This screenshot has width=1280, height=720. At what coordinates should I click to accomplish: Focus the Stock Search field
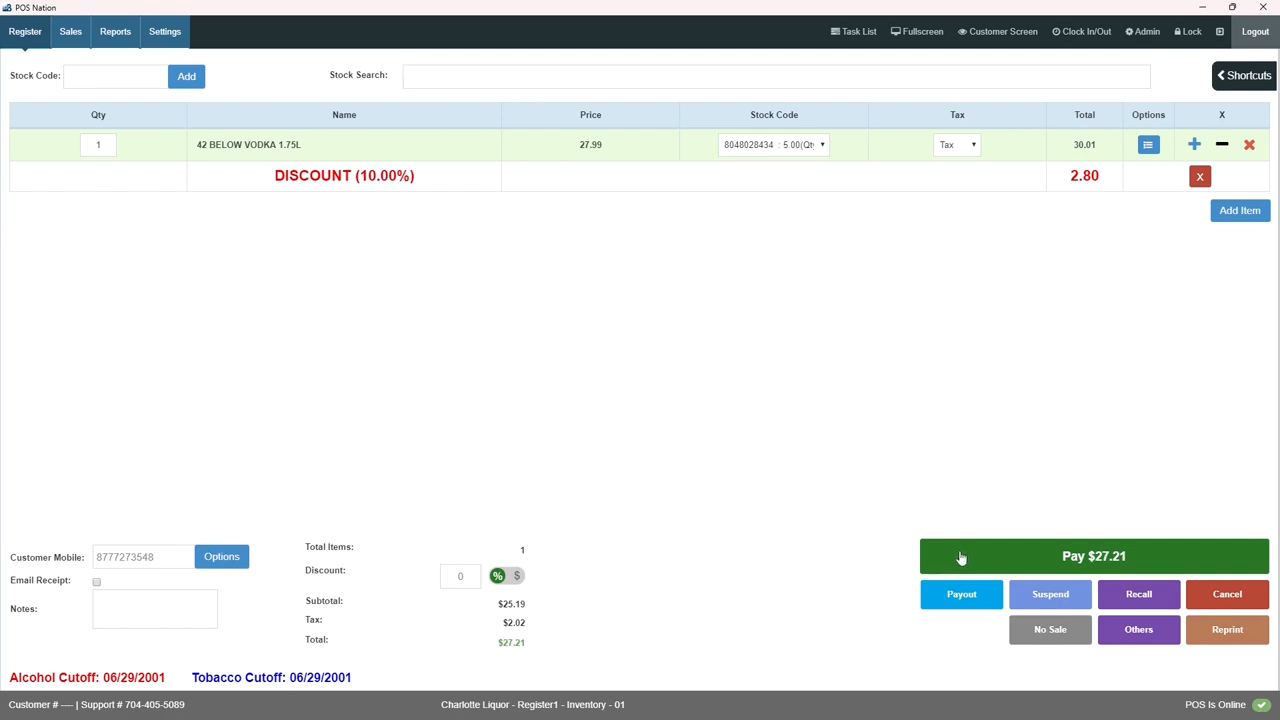click(776, 76)
